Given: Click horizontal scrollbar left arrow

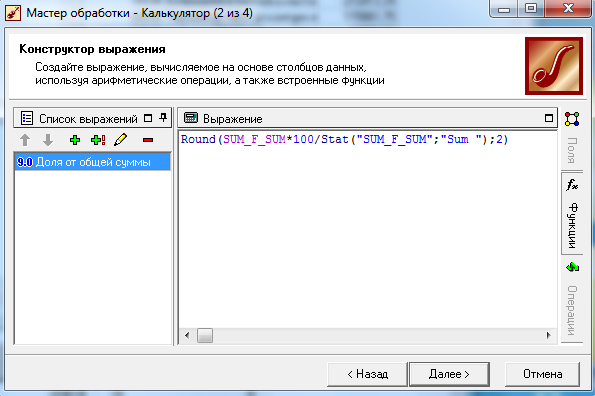Looking at the screenshot, I should coord(187,335).
